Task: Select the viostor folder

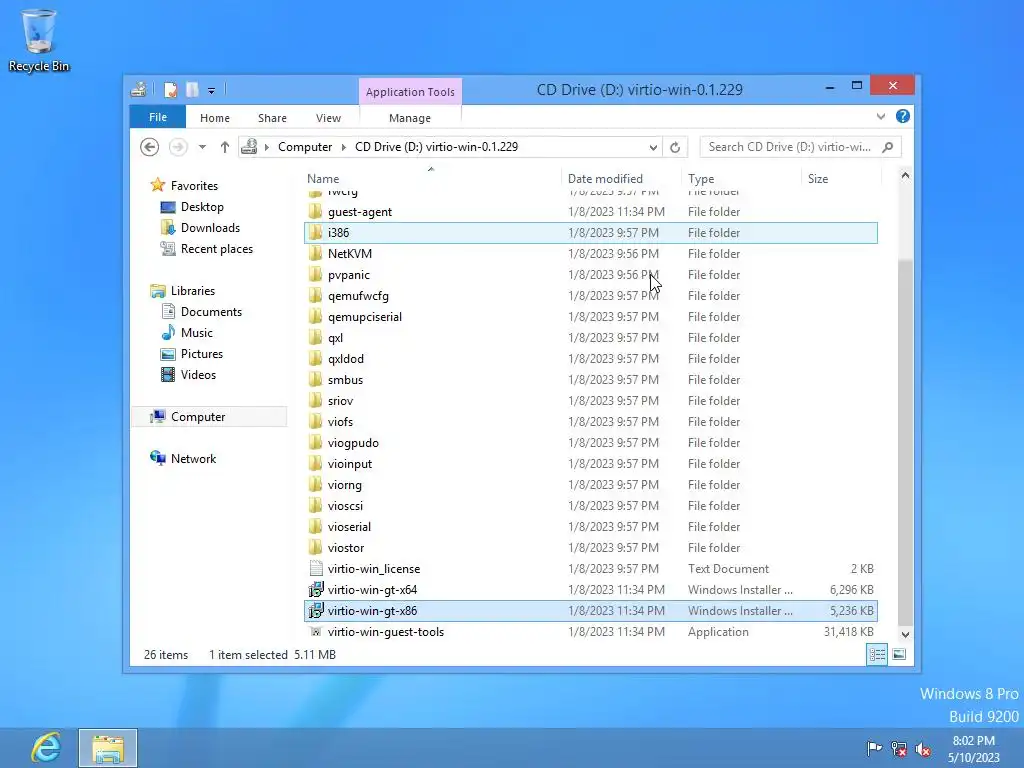Action: (345, 548)
